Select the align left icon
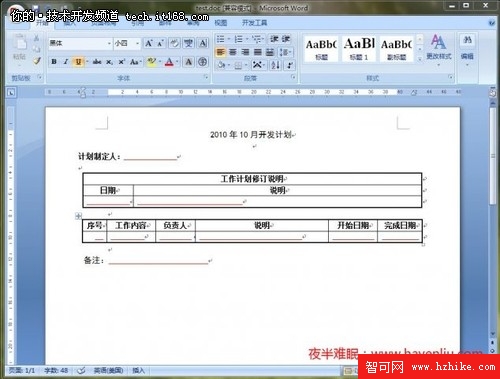This screenshot has width=500, height=379. 220,52
